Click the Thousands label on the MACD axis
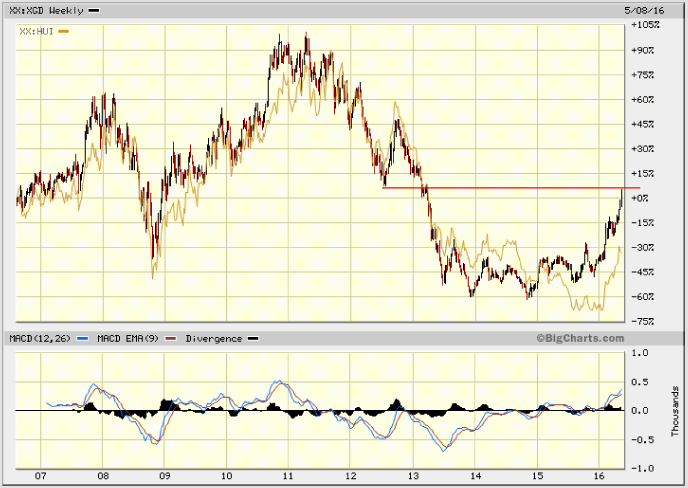This screenshot has height=488, width=688. tap(677, 410)
